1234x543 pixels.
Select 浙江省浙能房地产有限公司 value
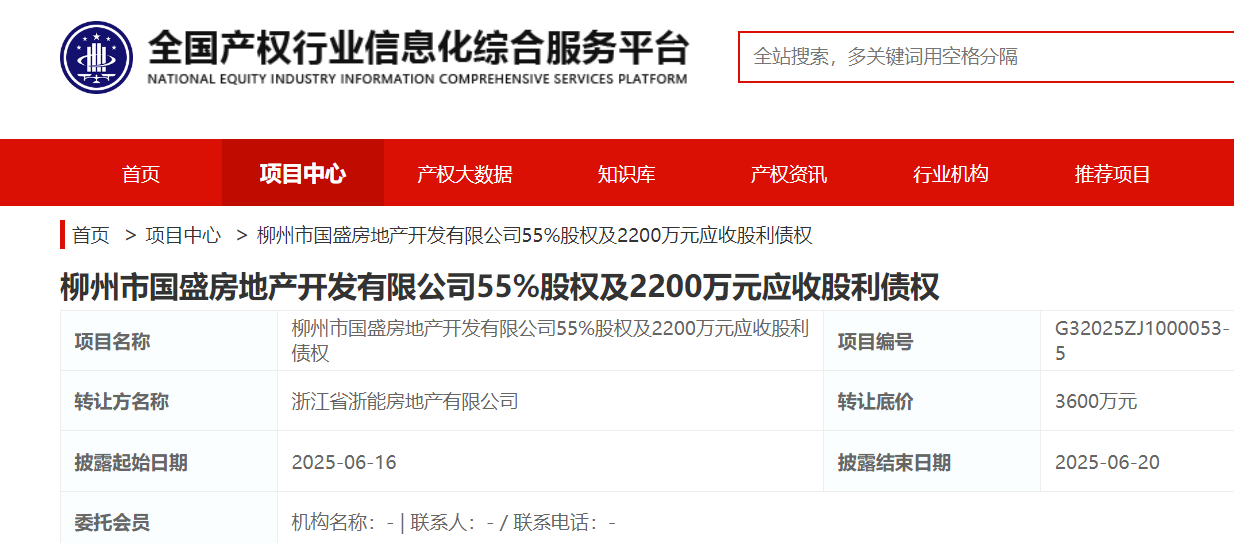(x=405, y=402)
